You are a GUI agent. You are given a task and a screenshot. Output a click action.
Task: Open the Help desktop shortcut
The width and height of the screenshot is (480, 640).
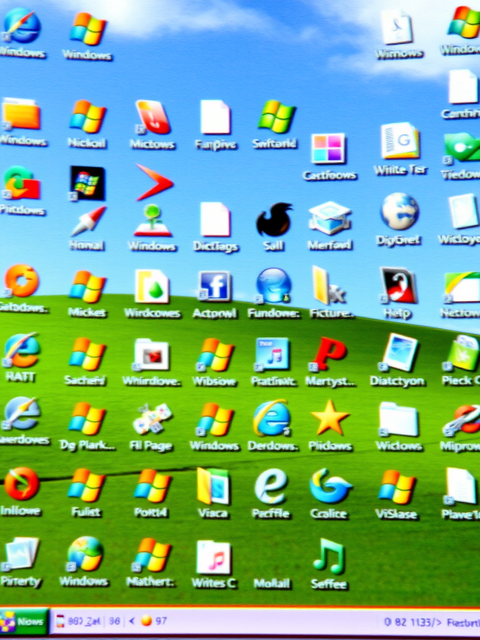pyautogui.click(x=398, y=285)
